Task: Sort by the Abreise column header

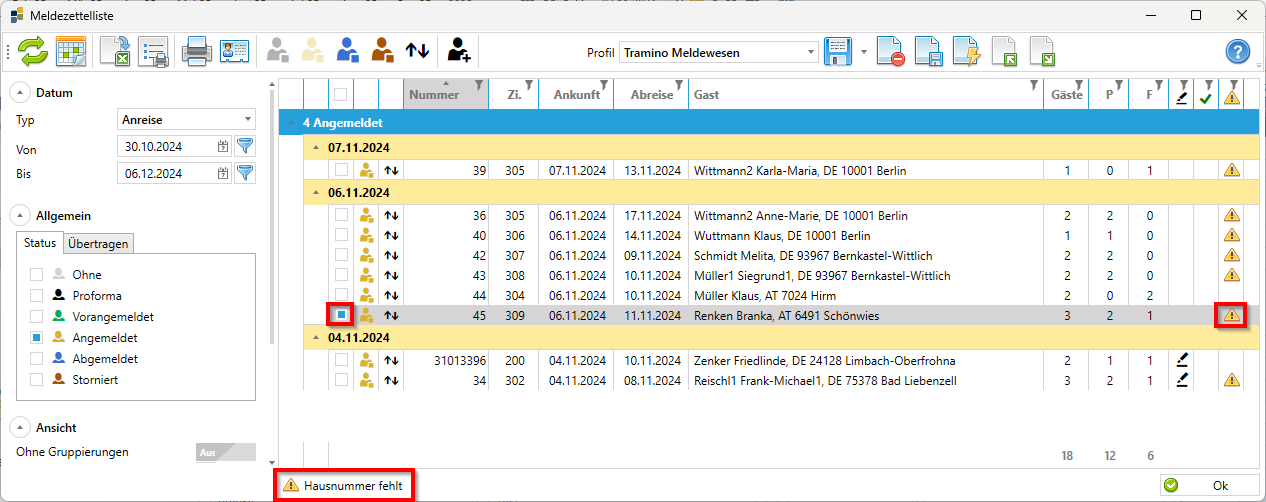Action: pos(651,94)
